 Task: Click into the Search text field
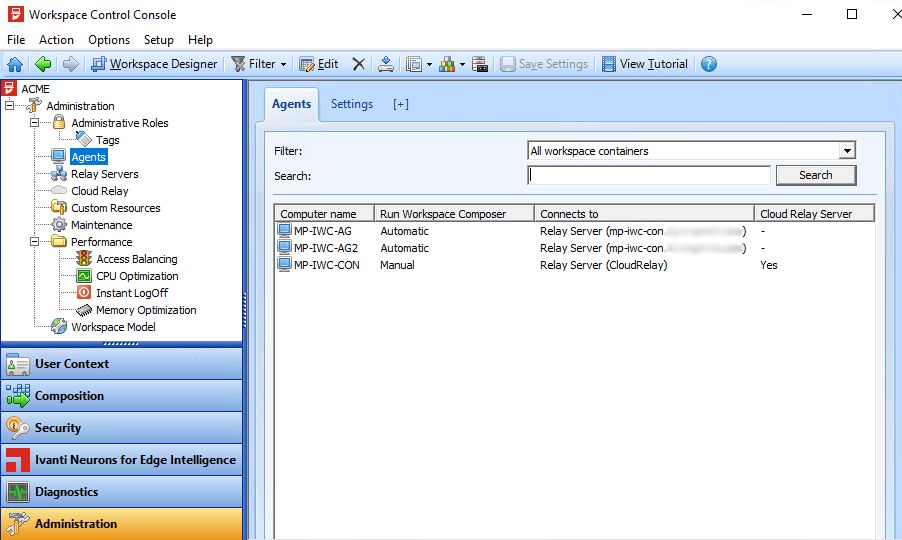click(649, 175)
